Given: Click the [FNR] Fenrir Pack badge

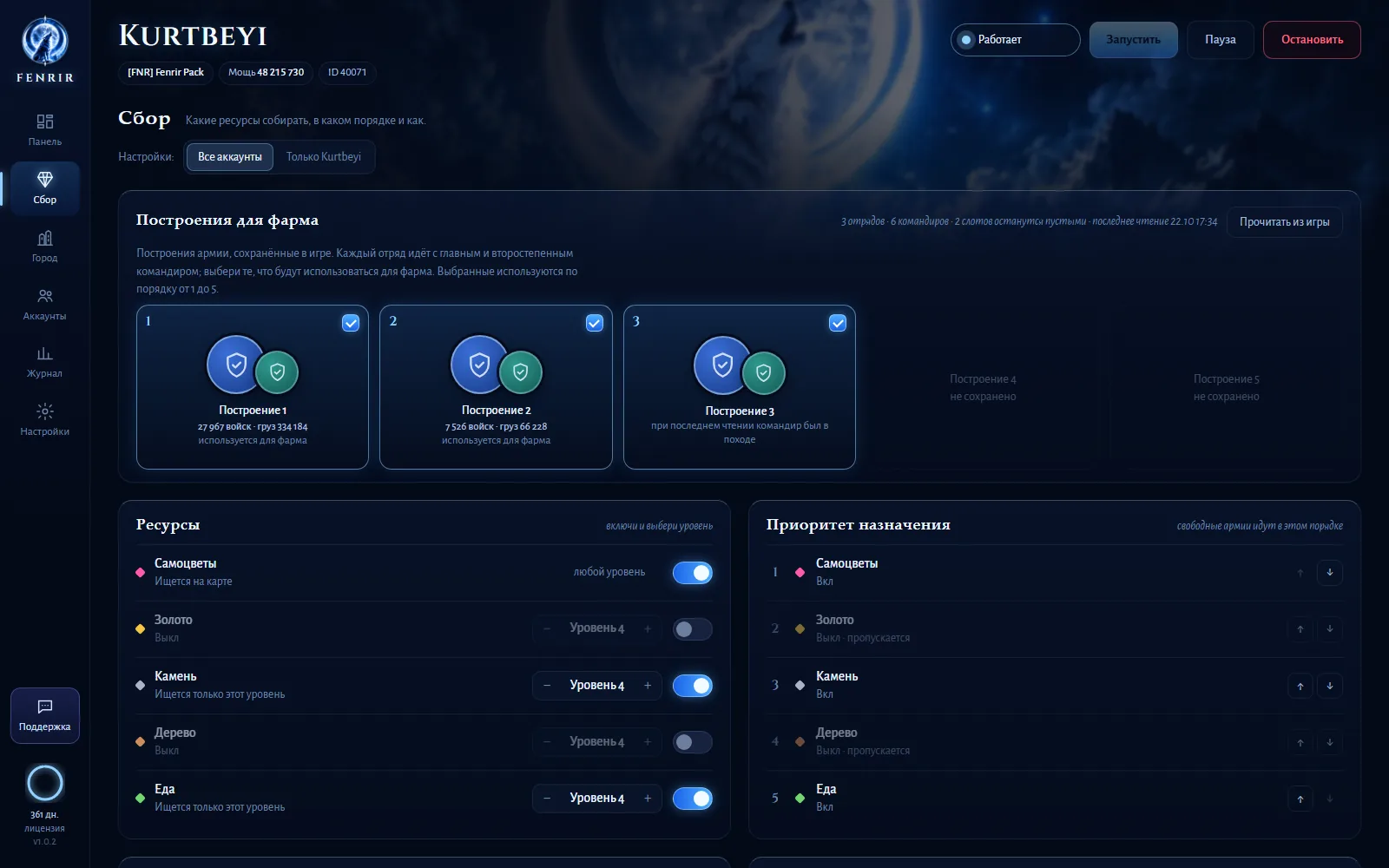Looking at the screenshot, I should tap(166, 73).
